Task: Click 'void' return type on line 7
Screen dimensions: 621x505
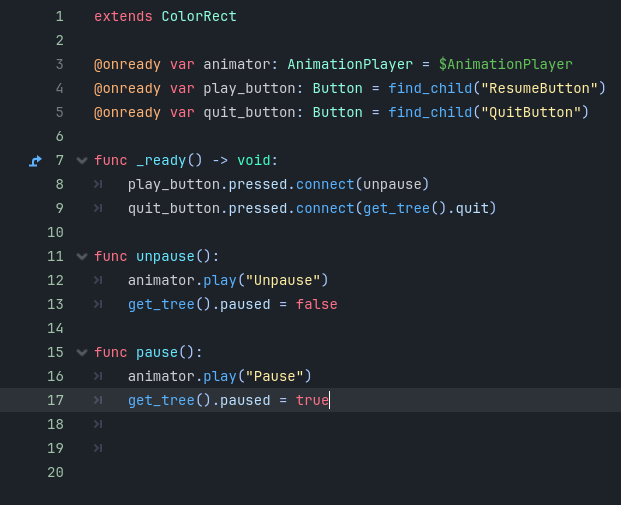Action: click(x=253, y=160)
